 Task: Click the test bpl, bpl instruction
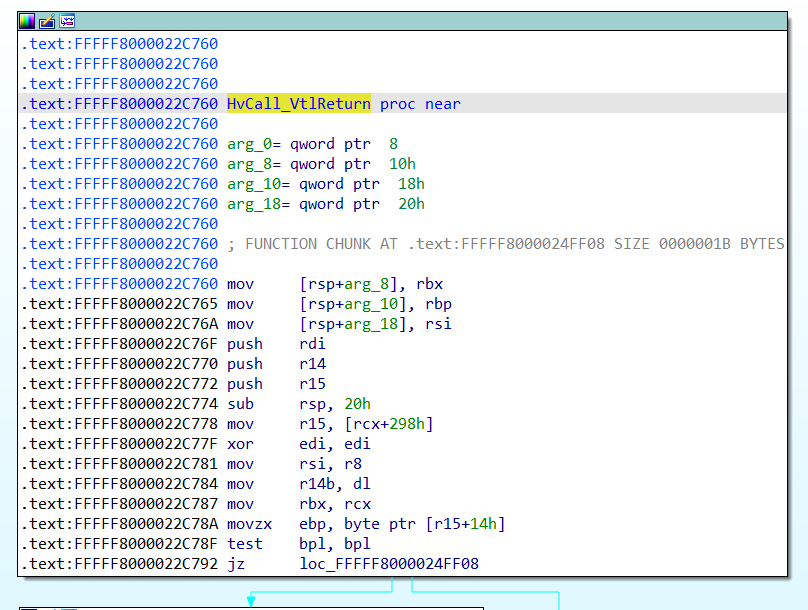pyautogui.click(x=299, y=544)
